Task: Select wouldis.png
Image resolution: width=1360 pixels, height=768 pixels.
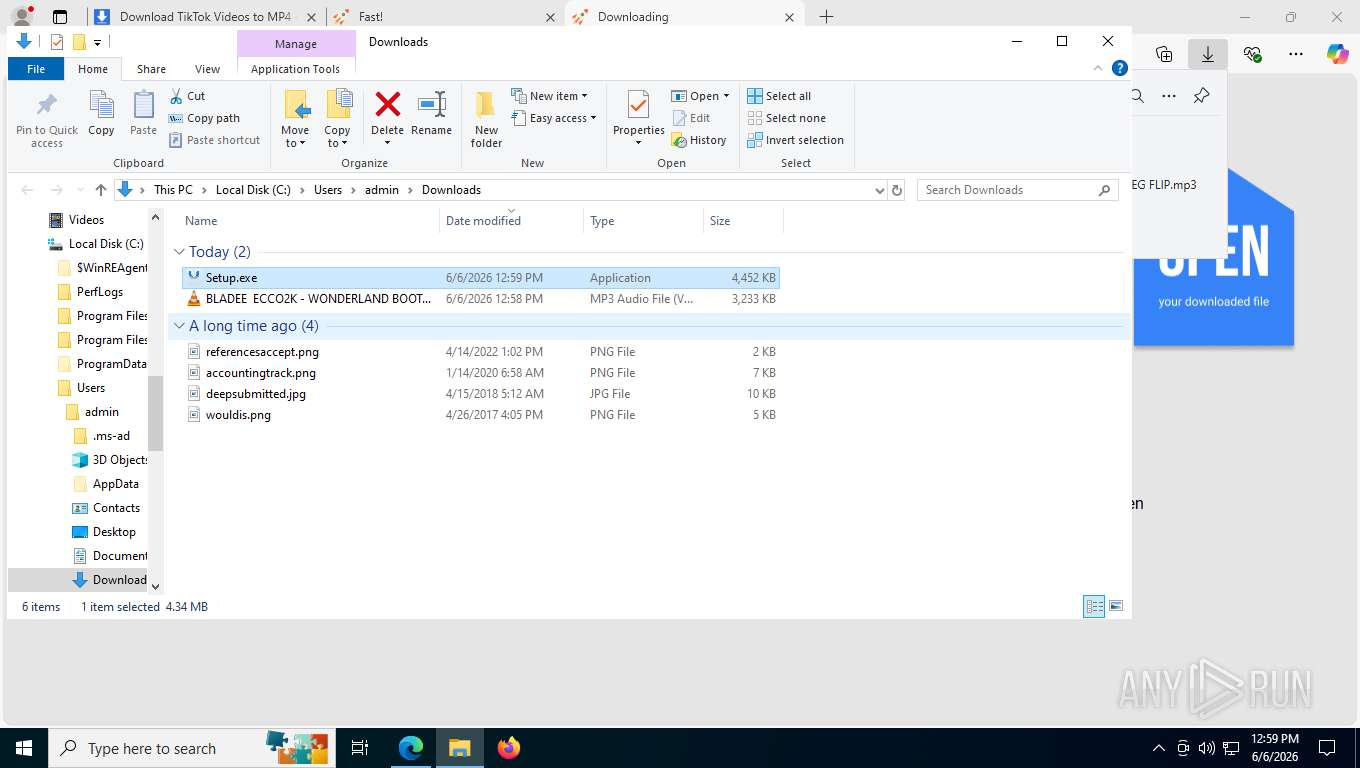Action: click(x=480, y=415)
